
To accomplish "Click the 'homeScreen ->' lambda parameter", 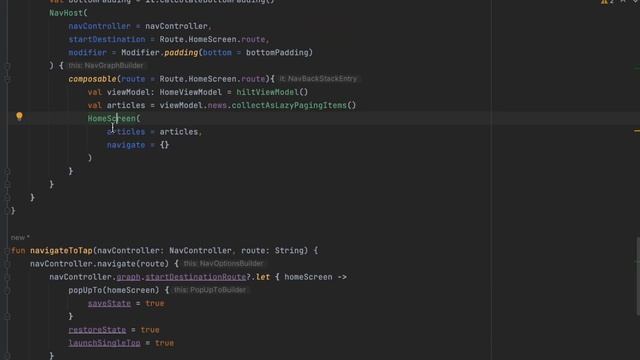I will pos(316,277).
